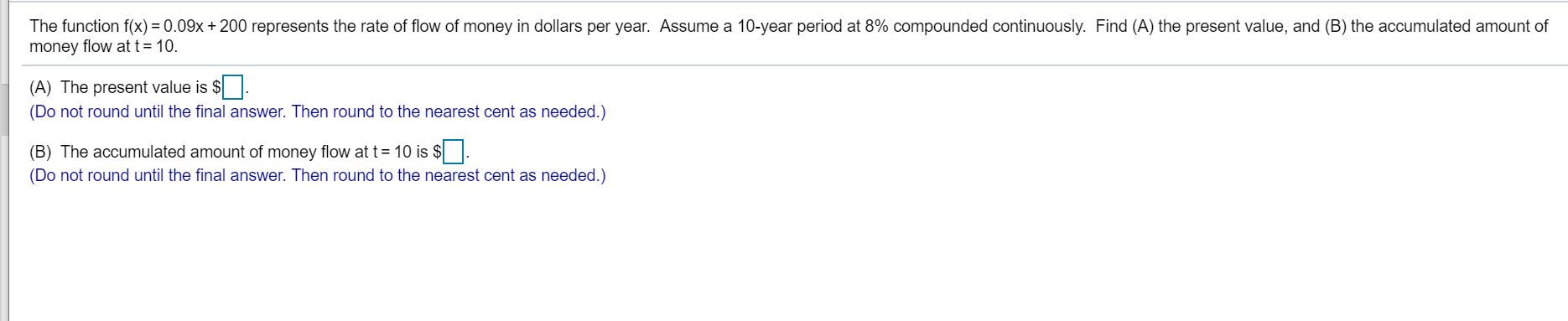This screenshot has height=321, width=1568.
Task: Click the horizontal divider below the problem statement
Action: [794, 65]
